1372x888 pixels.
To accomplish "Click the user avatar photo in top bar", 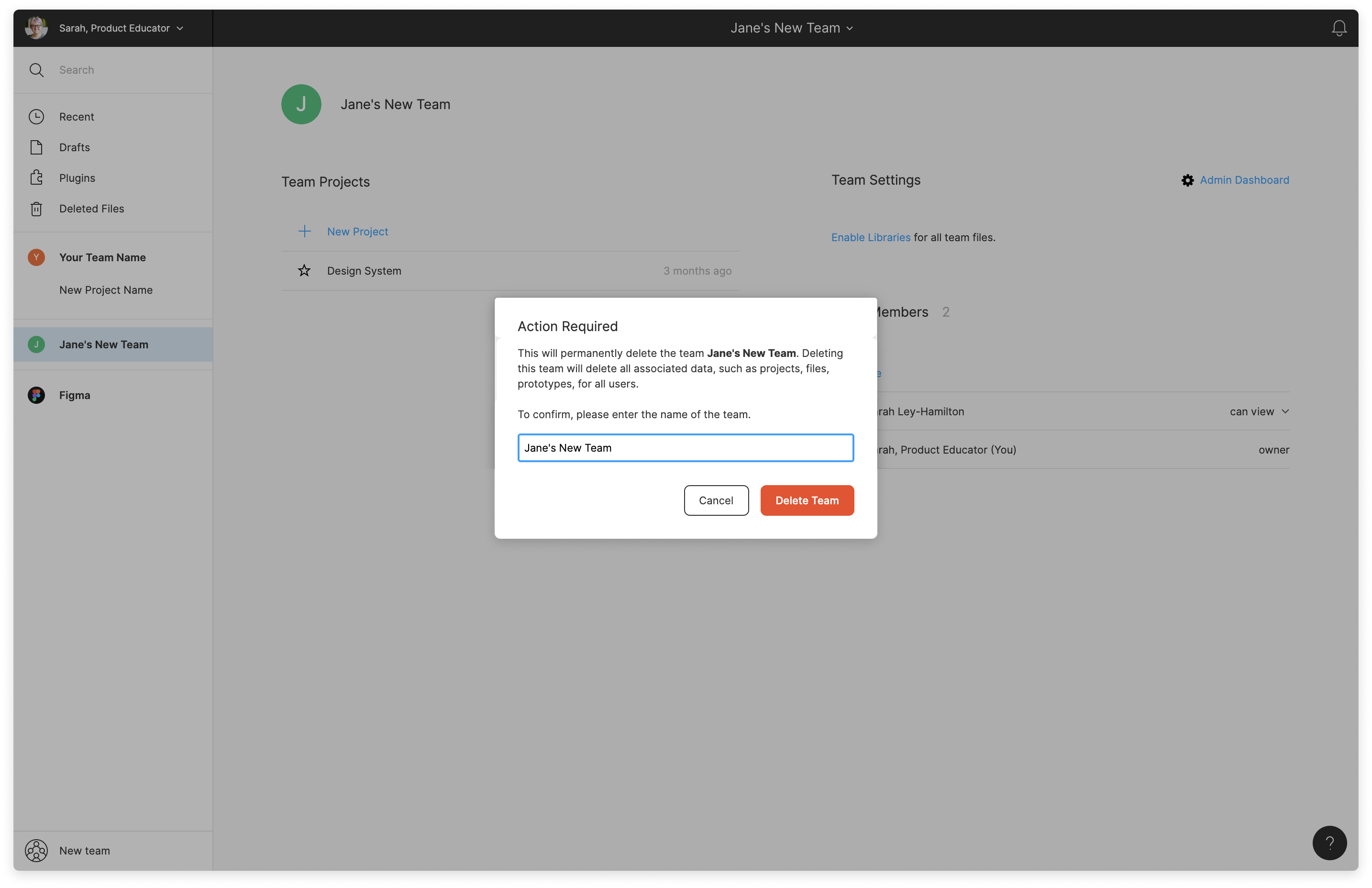I will coord(36,28).
